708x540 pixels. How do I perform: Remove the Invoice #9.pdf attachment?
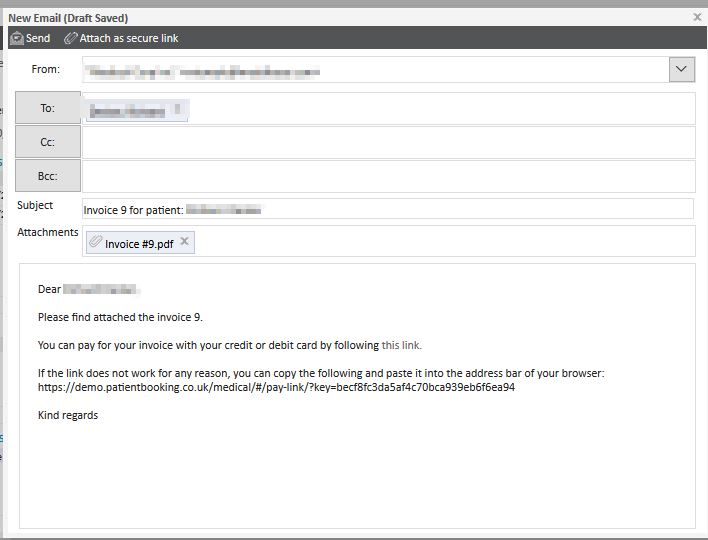tap(184, 242)
